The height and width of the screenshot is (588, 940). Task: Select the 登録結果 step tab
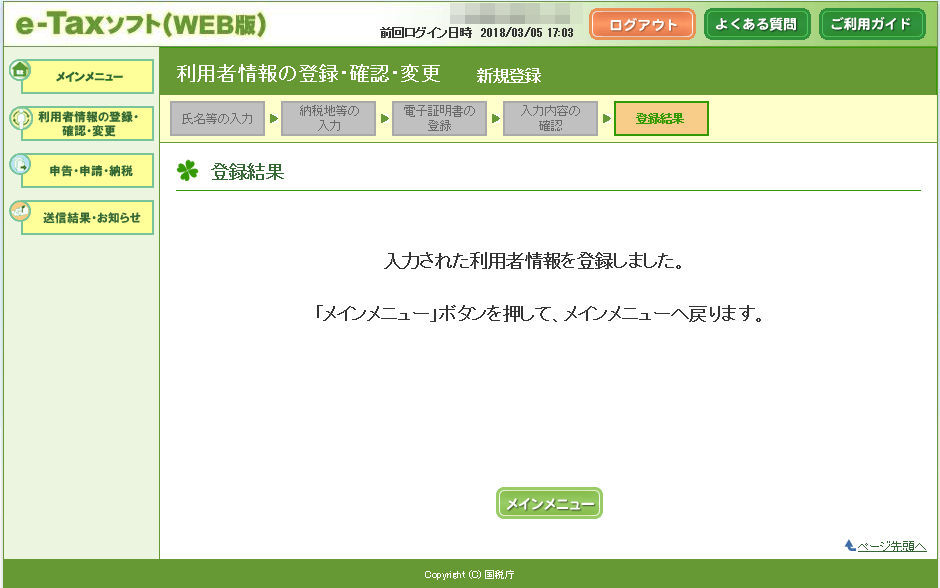click(x=661, y=118)
